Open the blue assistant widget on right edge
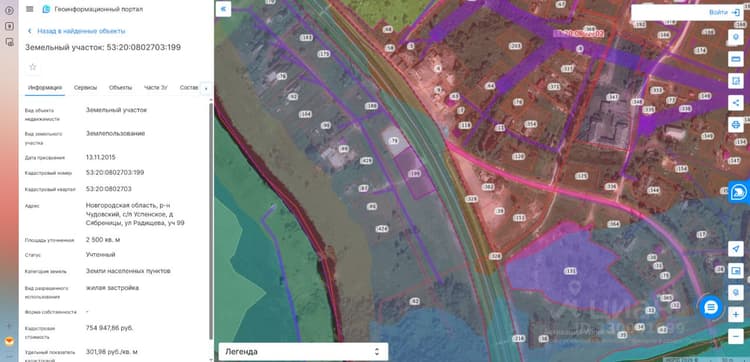Viewport: 750px width, 362px height. click(x=739, y=192)
